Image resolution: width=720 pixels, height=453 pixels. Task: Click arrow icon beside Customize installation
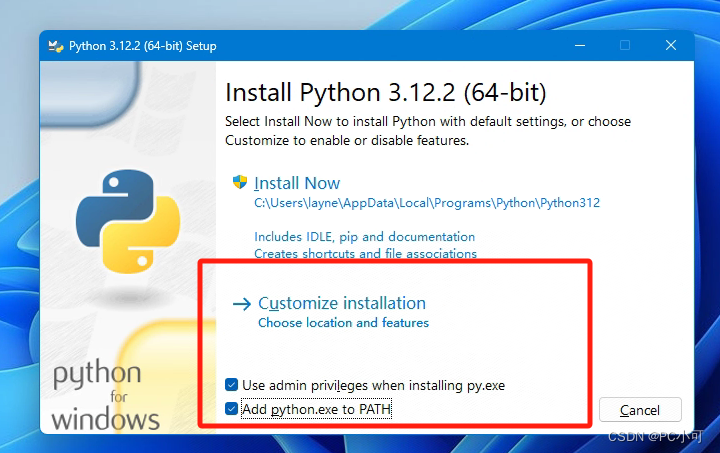pyautogui.click(x=242, y=304)
